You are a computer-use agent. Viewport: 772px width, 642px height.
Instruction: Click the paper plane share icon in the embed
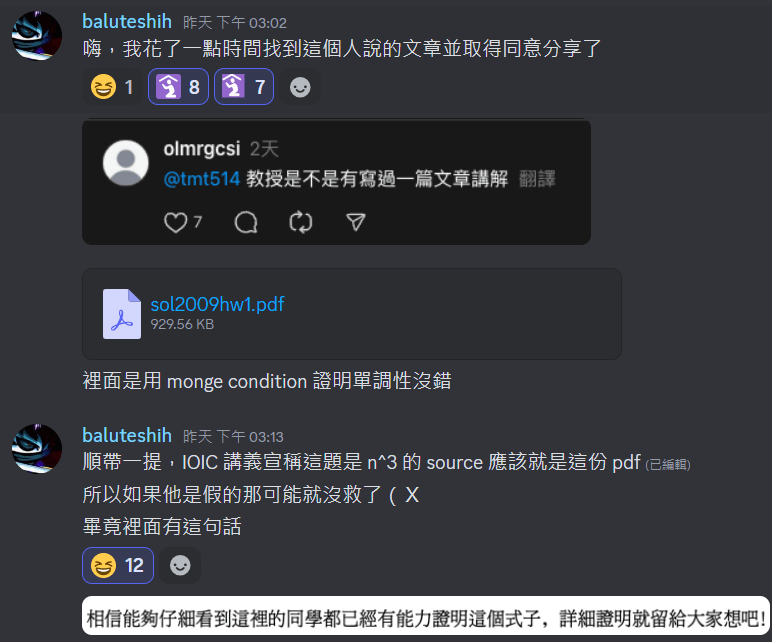pyautogui.click(x=355, y=223)
